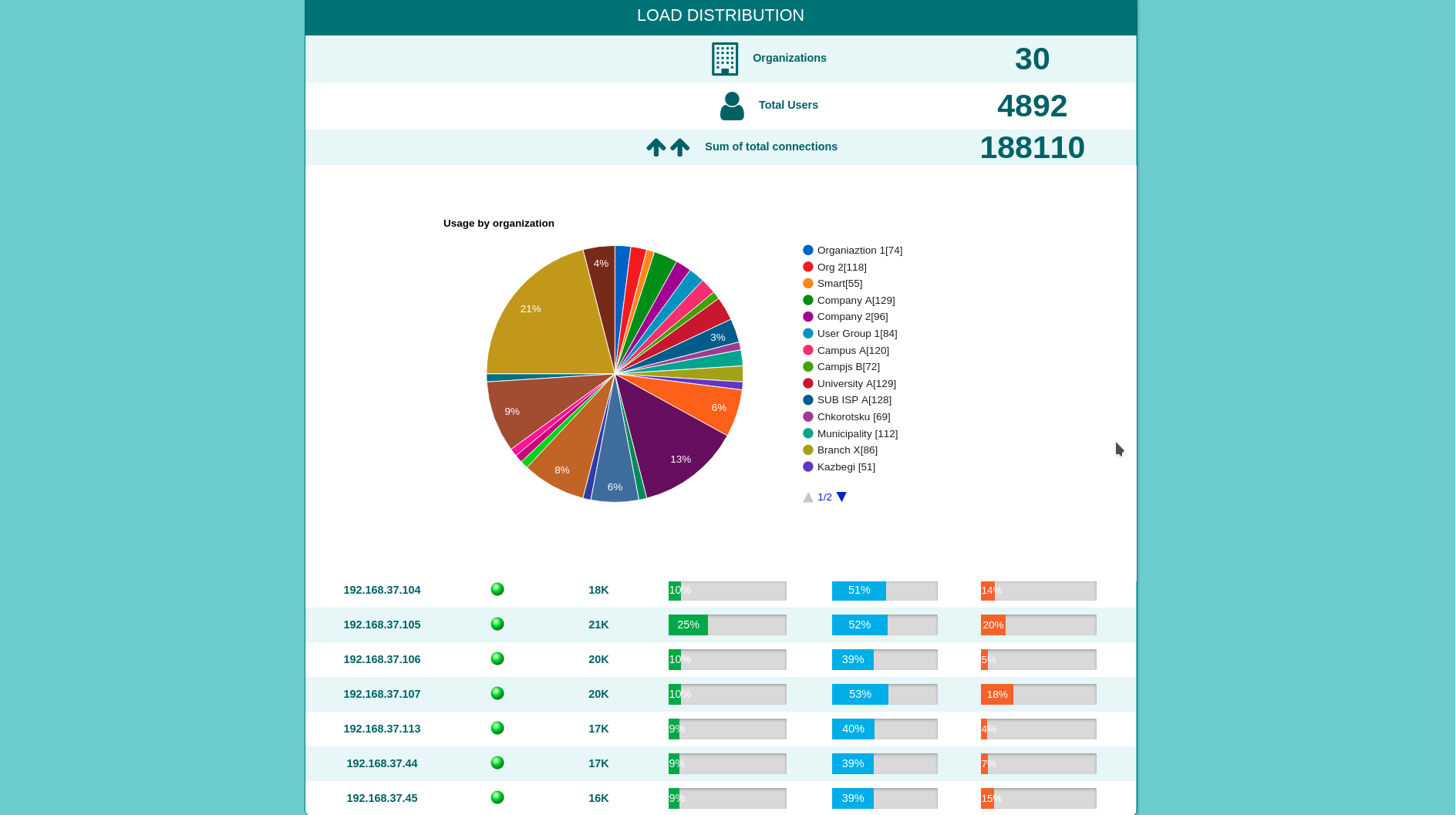Click the 51% blue bar for 192.168.37.104
This screenshot has width=1456, height=815.
click(x=859, y=591)
